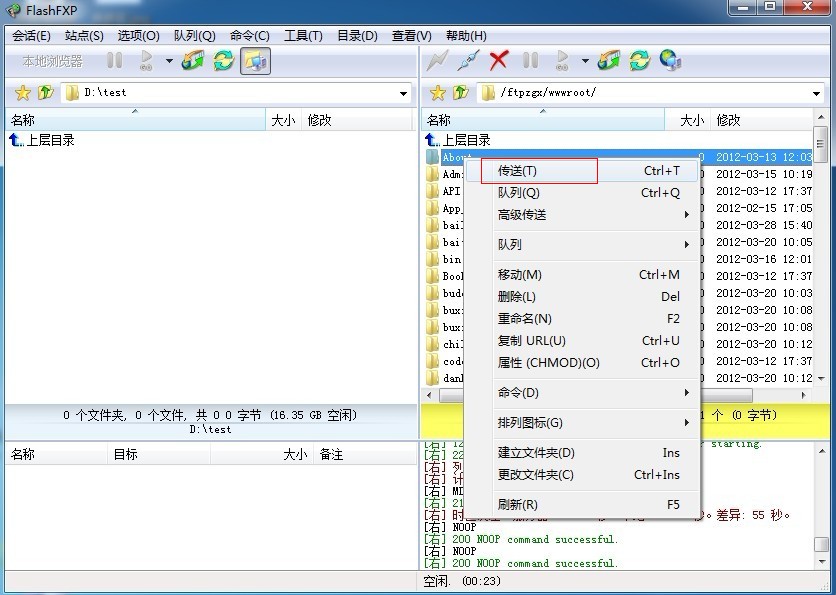This screenshot has height=595, width=836.
Task: Click the remote pane transfer files icon
Action: point(609,61)
